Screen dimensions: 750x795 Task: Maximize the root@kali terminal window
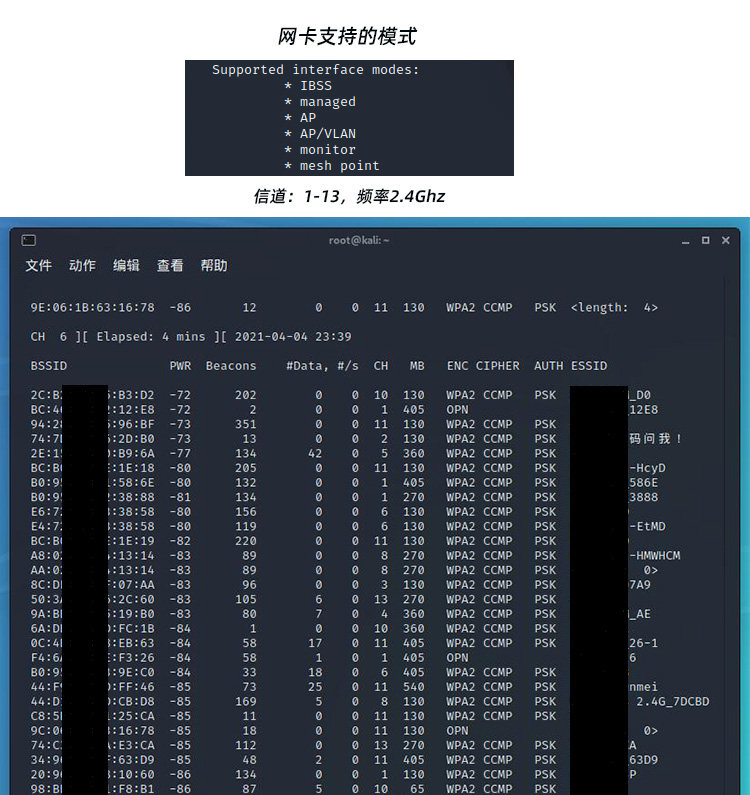[x=705, y=240]
